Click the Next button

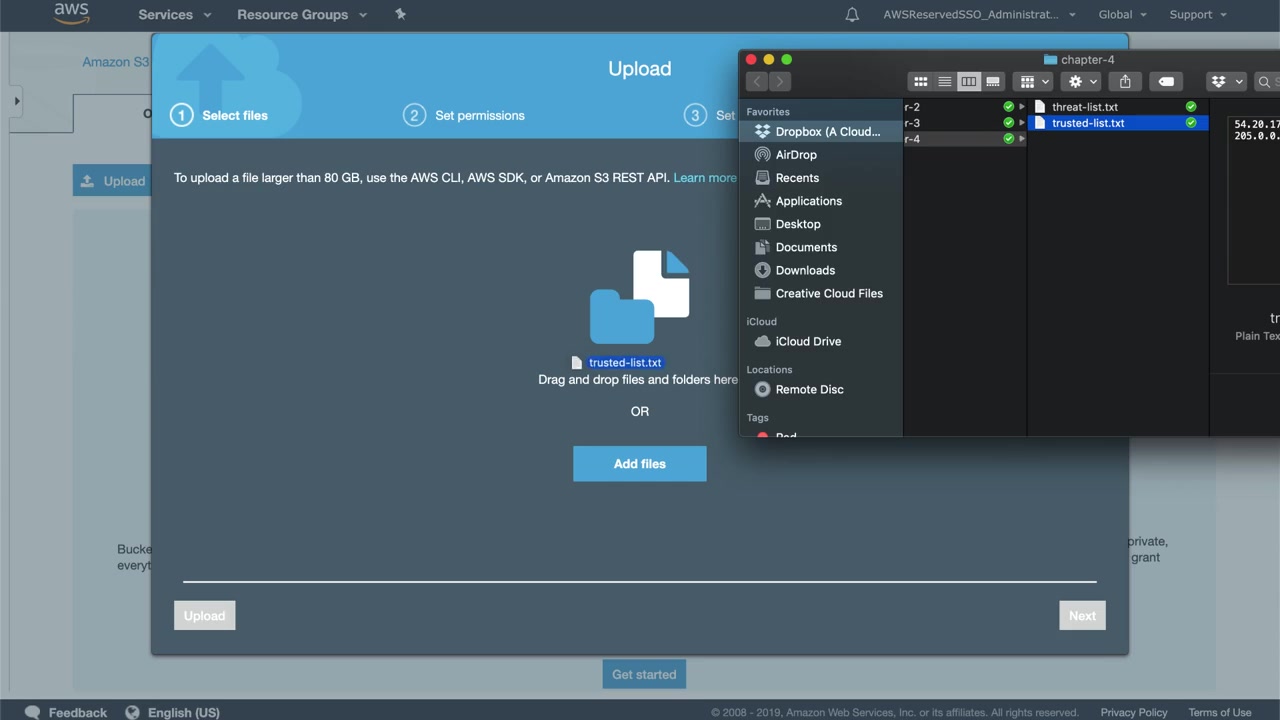(1082, 616)
